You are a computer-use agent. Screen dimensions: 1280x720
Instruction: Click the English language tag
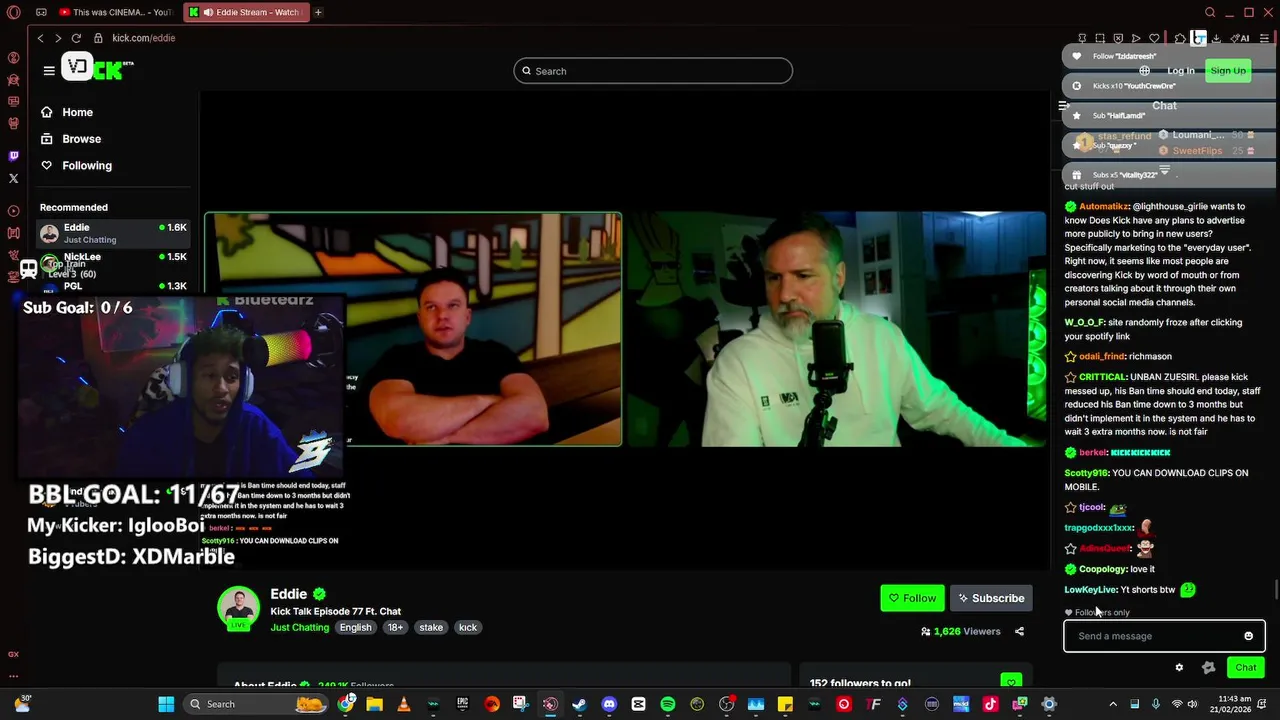[x=355, y=627]
